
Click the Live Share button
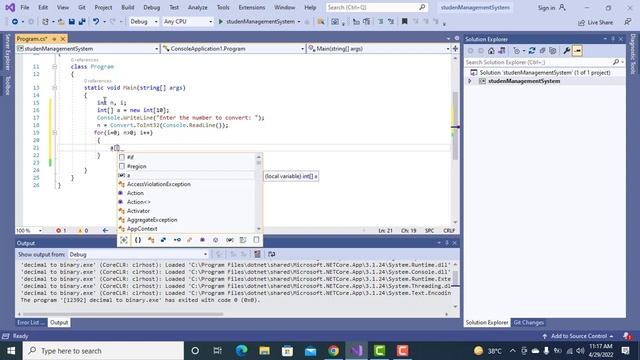[x=595, y=22]
